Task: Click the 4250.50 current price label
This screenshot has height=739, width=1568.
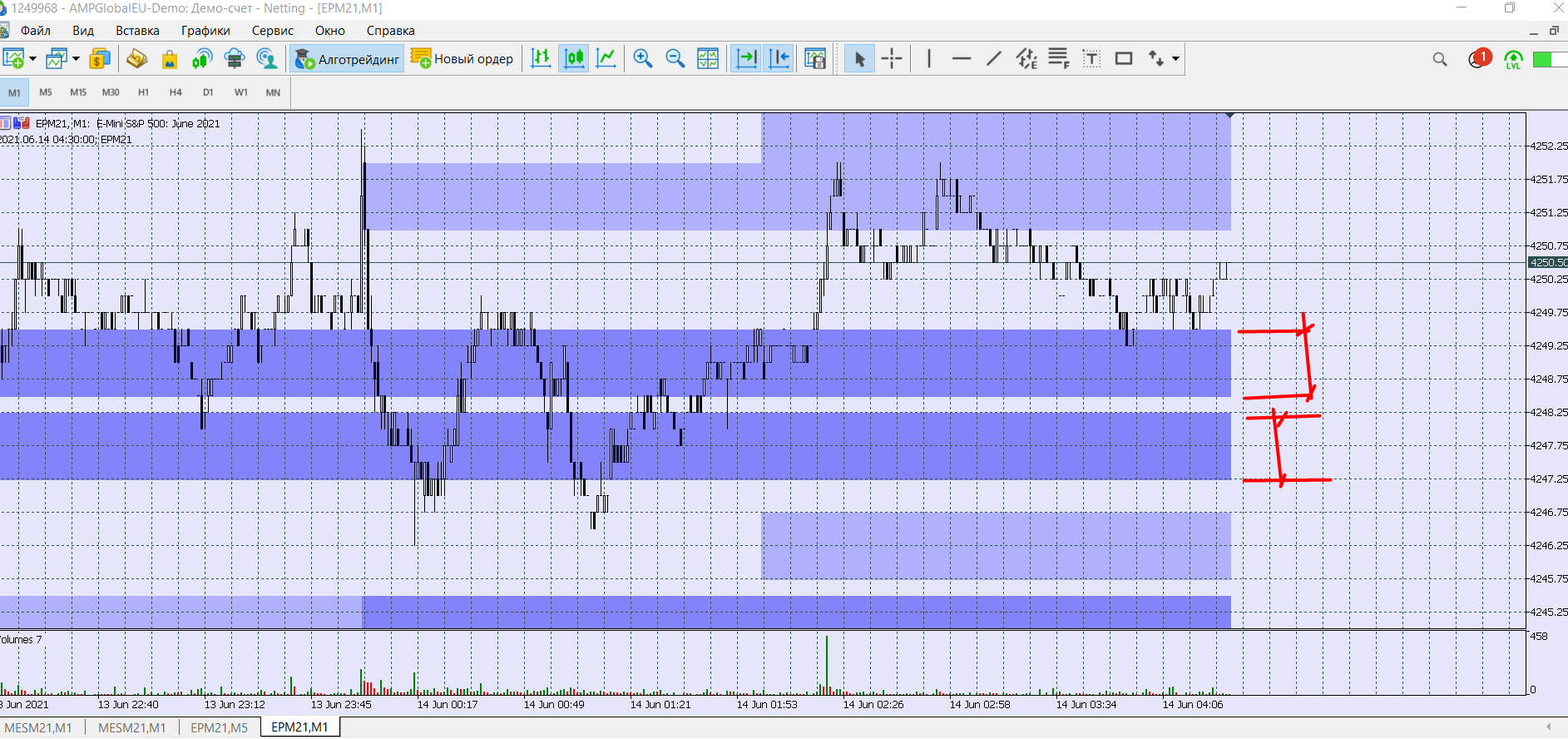Action: click(x=1548, y=262)
